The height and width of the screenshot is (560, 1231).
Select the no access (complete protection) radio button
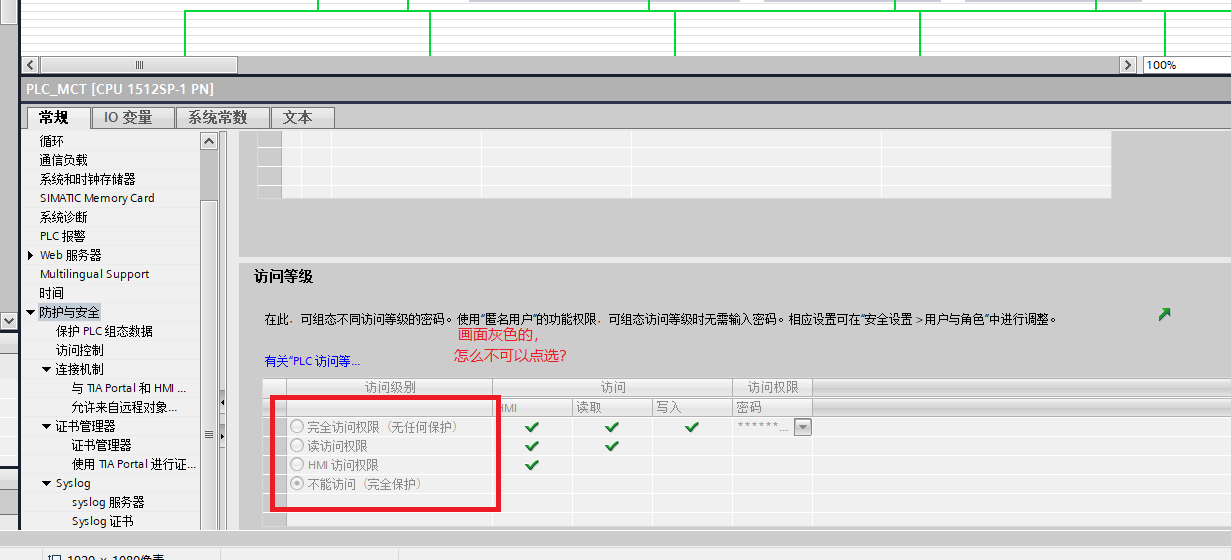pos(297,484)
